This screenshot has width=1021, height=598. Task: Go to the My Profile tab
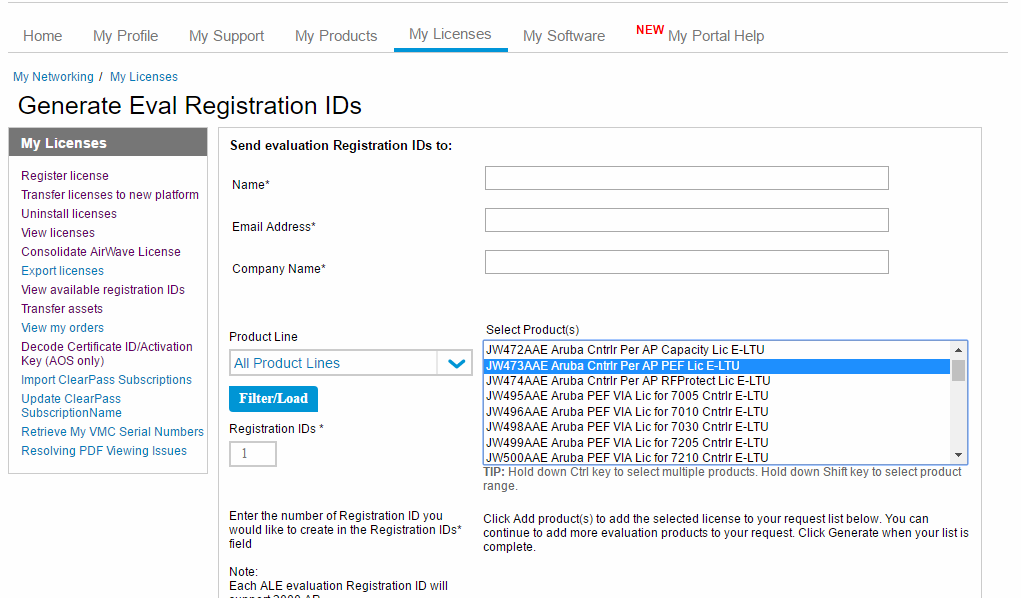[x=125, y=36]
